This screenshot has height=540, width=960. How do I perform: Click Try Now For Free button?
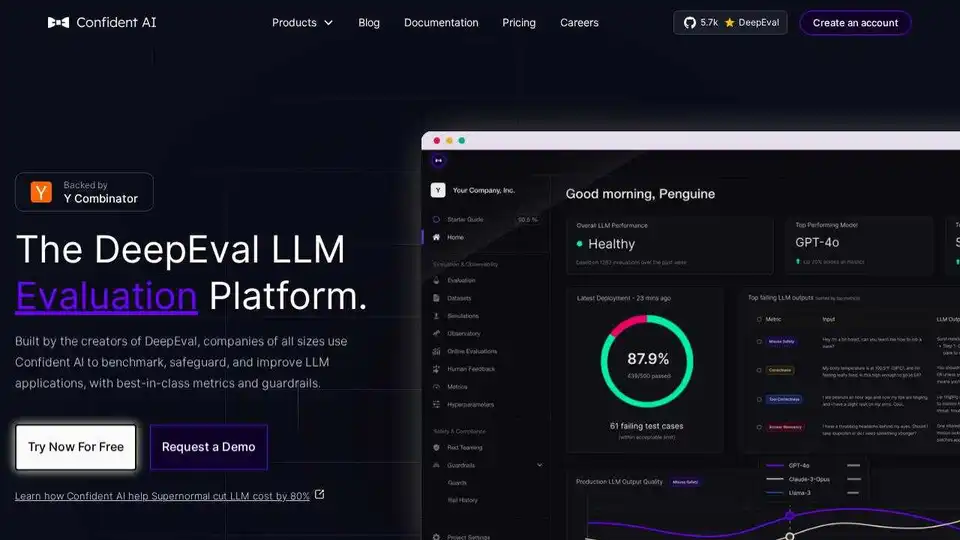(x=76, y=447)
